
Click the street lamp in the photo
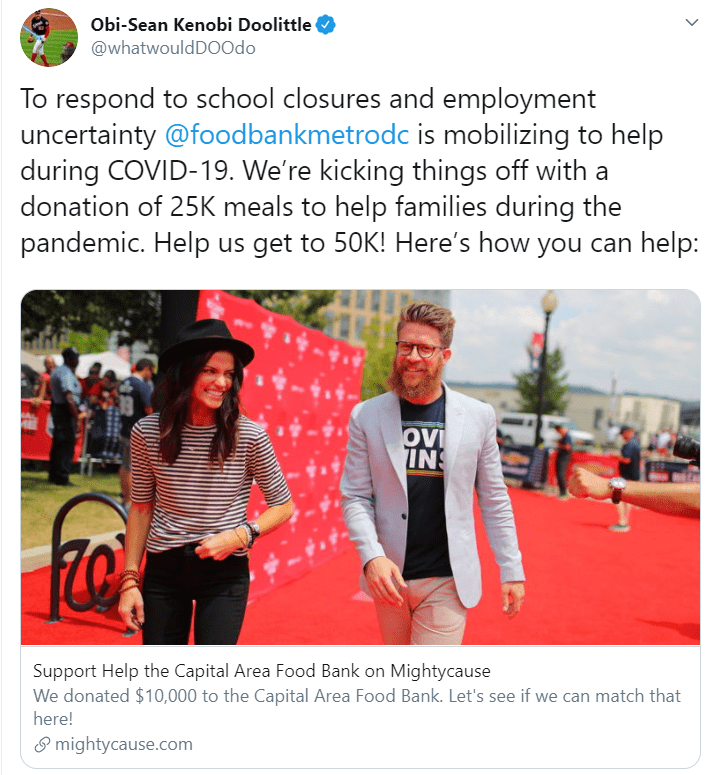point(546,366)
